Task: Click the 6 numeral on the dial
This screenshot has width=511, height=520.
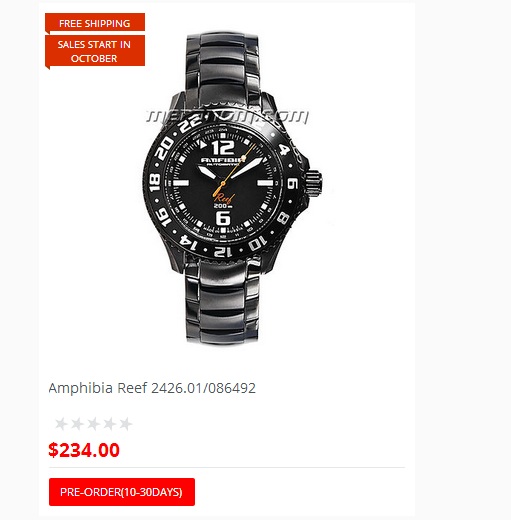Action: pyautogui.click(x=223, y=218)
